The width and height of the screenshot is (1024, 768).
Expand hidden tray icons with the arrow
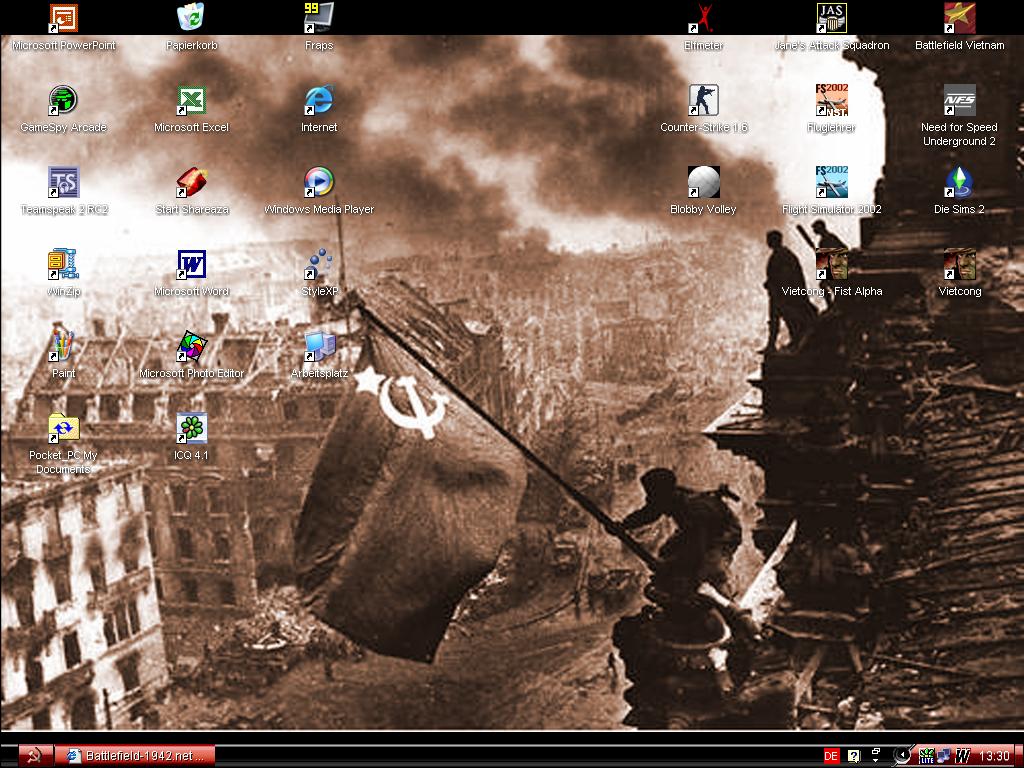point(902,756)
